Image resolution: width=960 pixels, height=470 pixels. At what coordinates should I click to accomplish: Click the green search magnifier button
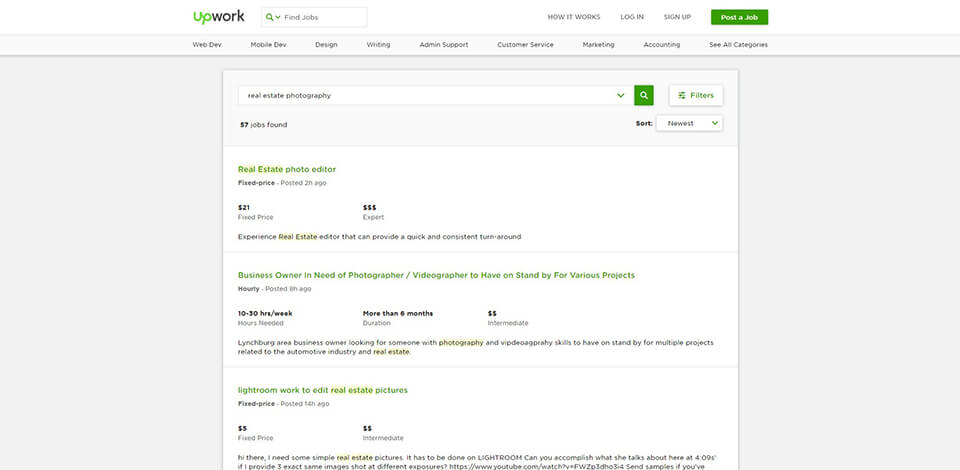tap(643, 95)
